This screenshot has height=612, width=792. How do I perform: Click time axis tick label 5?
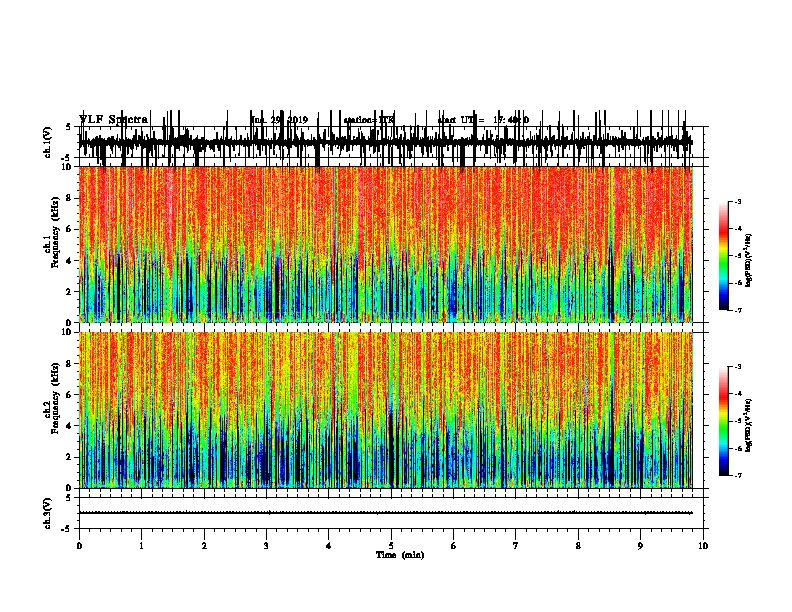pos(391,546)
